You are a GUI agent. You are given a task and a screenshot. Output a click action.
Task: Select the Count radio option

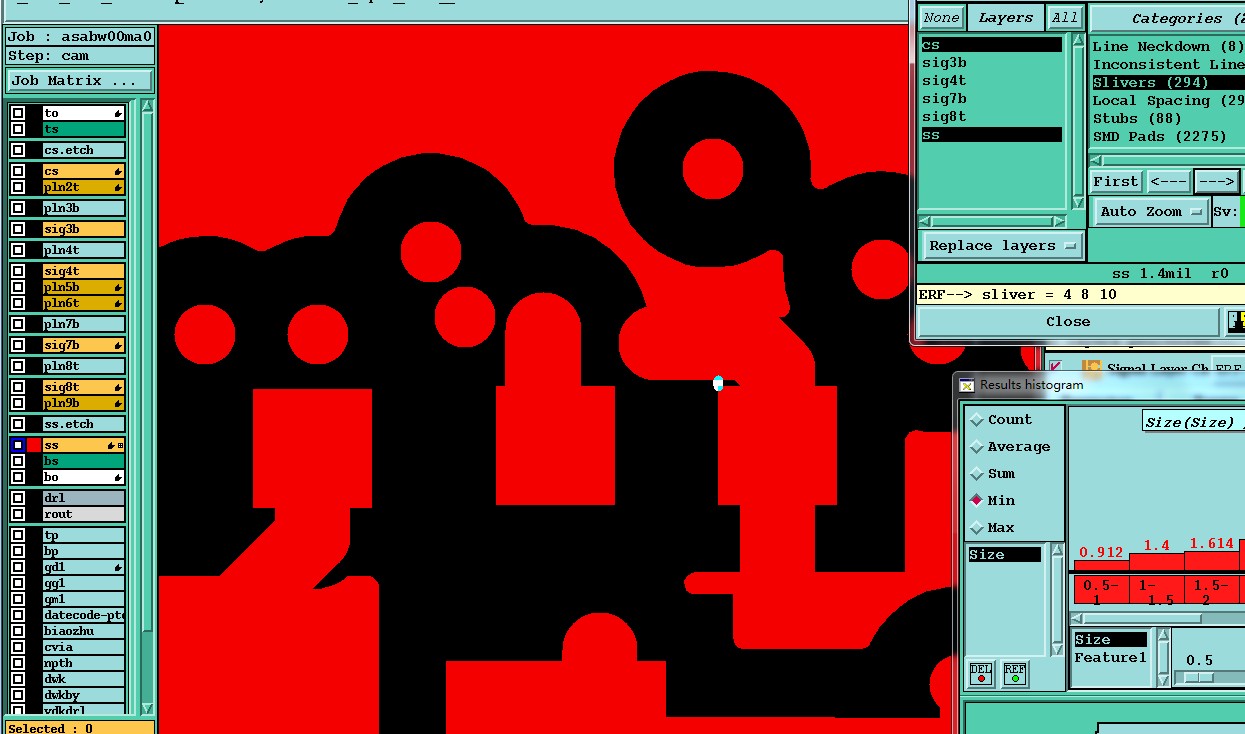pyautogui.click(x=1000, y=420)
